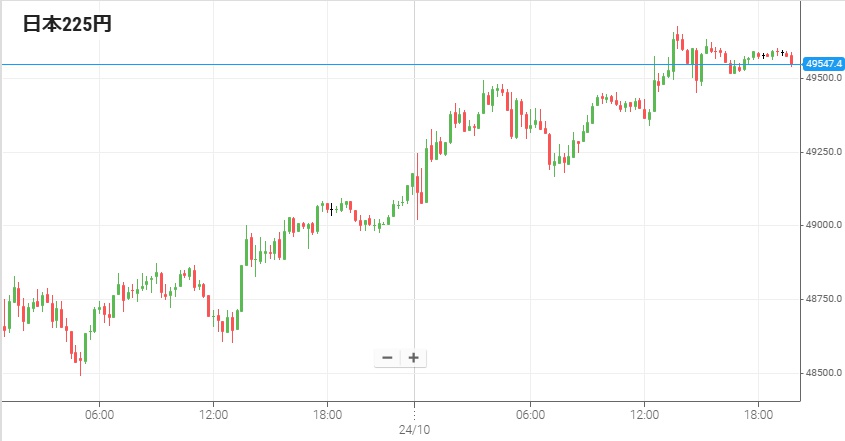The width and height of the screenshot is (845, 441).
Task: Click the 49000.0 price axis label
Action: pyautogui.click(x=822, y=226)
